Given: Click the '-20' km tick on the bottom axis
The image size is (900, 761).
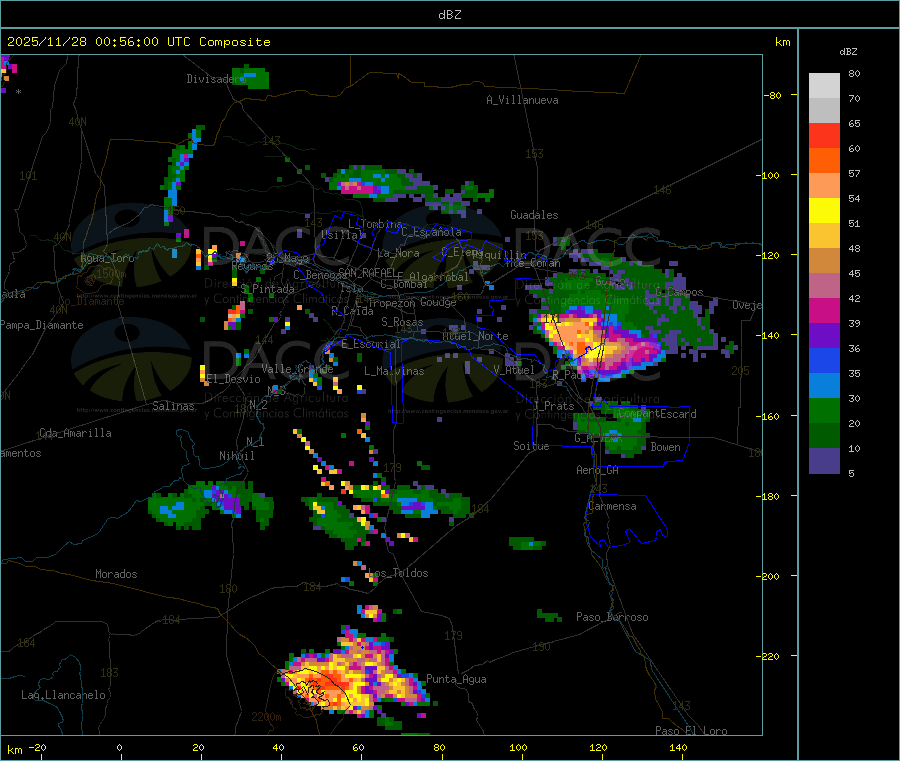Looking at the screenshot, I should [x=38, y=747].
